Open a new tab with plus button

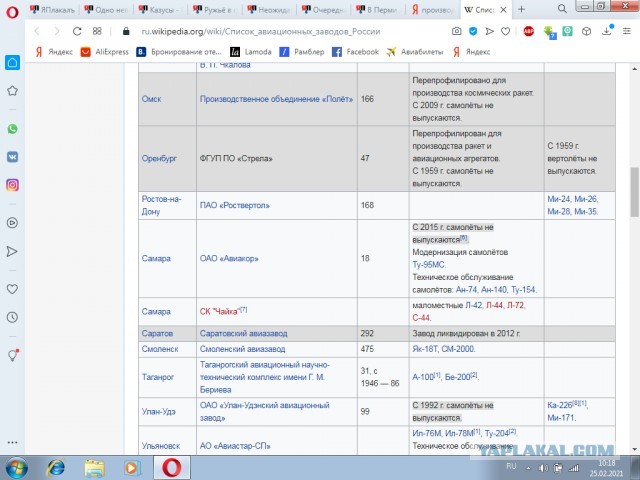[521, 9]
